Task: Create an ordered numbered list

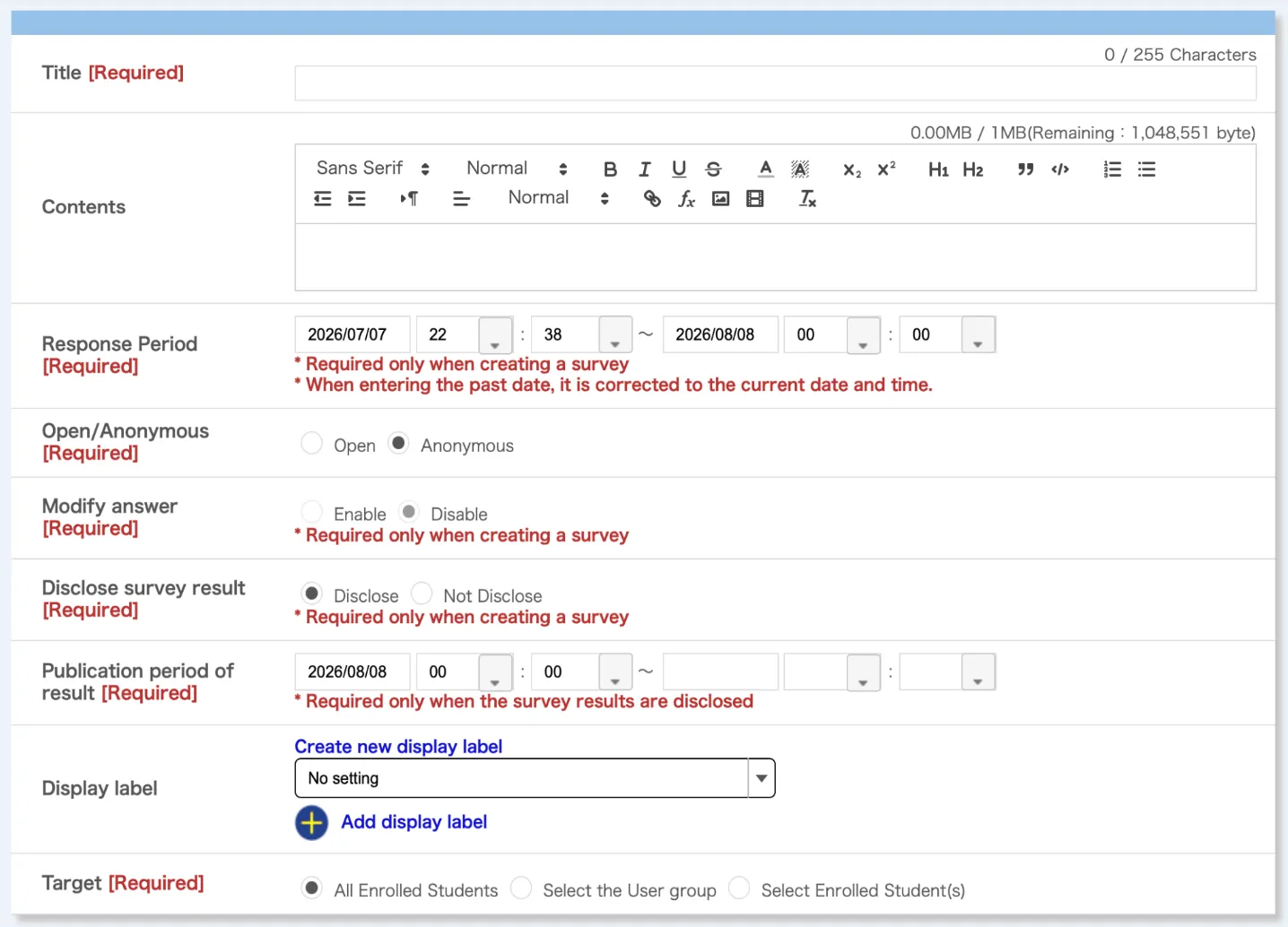Action: [1112, 169]
